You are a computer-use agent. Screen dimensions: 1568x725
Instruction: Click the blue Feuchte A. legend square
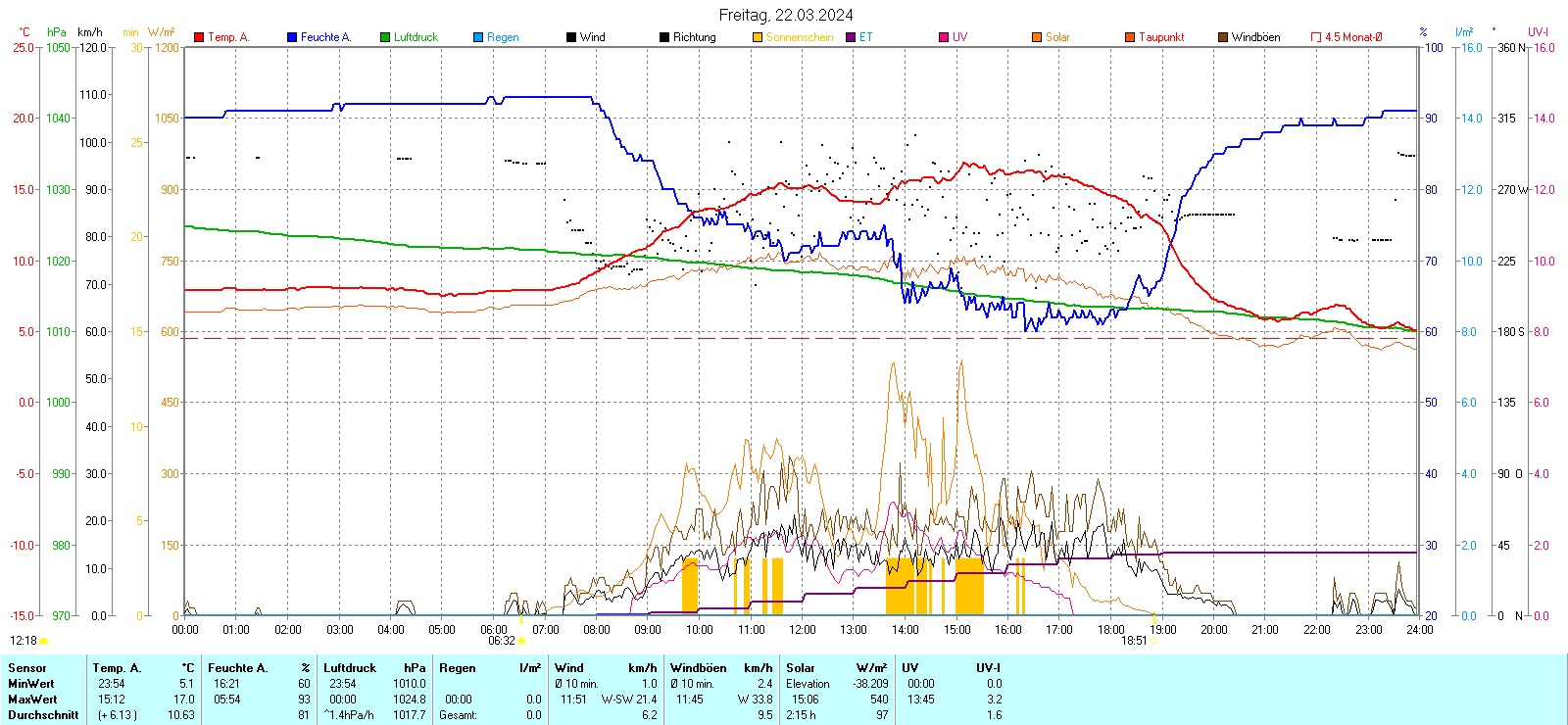[292, 37]
